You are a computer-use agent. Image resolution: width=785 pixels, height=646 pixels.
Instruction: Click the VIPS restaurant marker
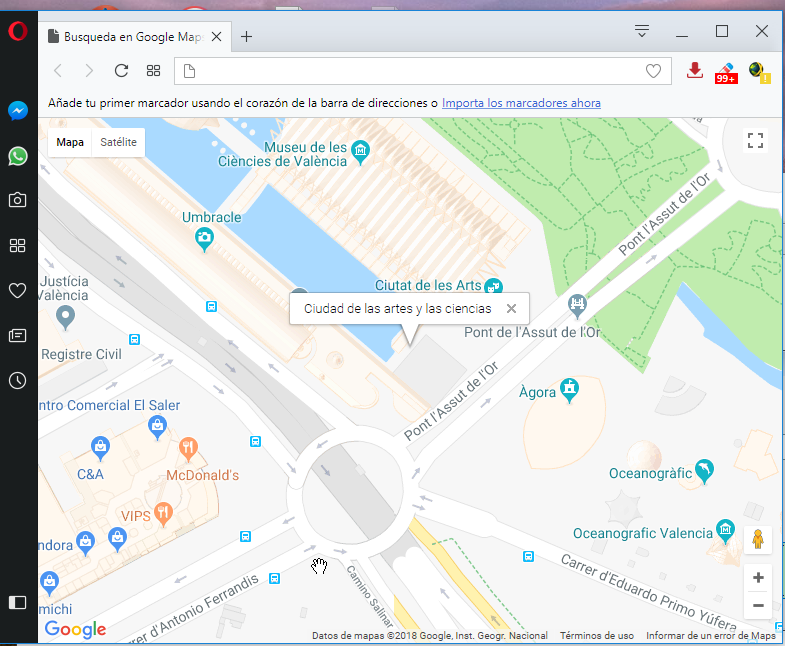click(x=163, y=514)
